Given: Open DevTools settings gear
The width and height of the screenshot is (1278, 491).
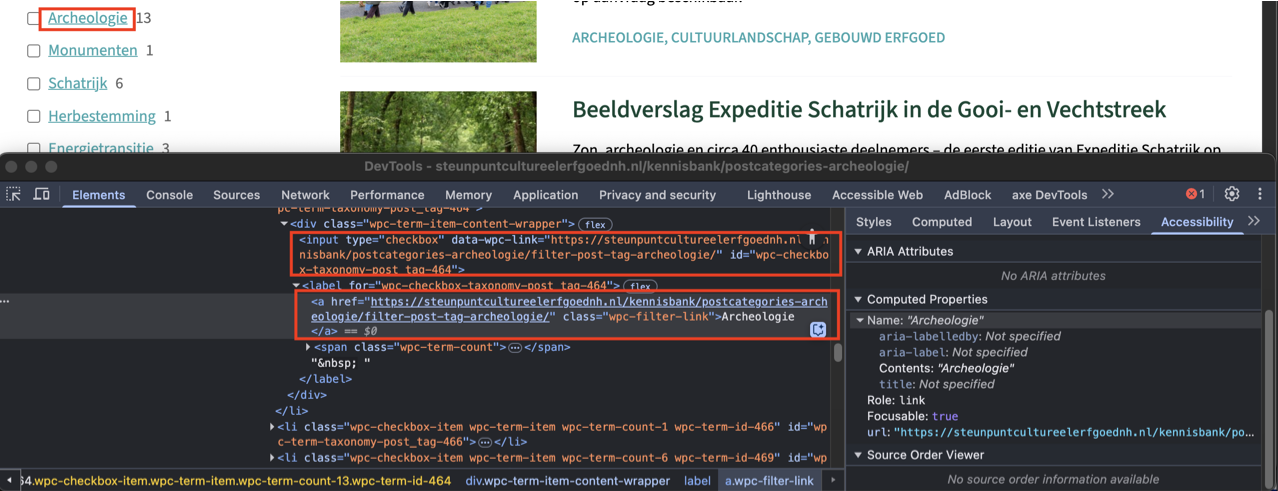Looking at the screenshot, I should 1232,194.
